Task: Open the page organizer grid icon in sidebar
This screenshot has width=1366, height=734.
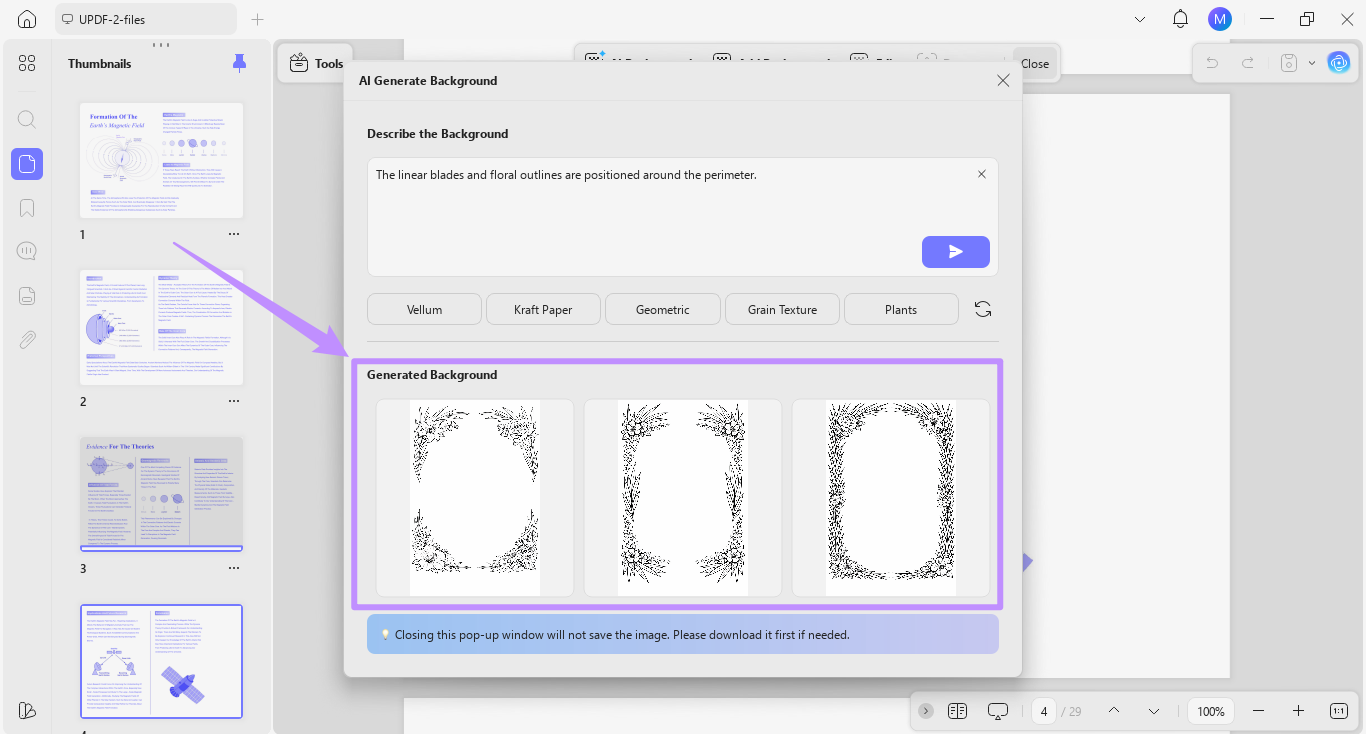Action: 27,63
